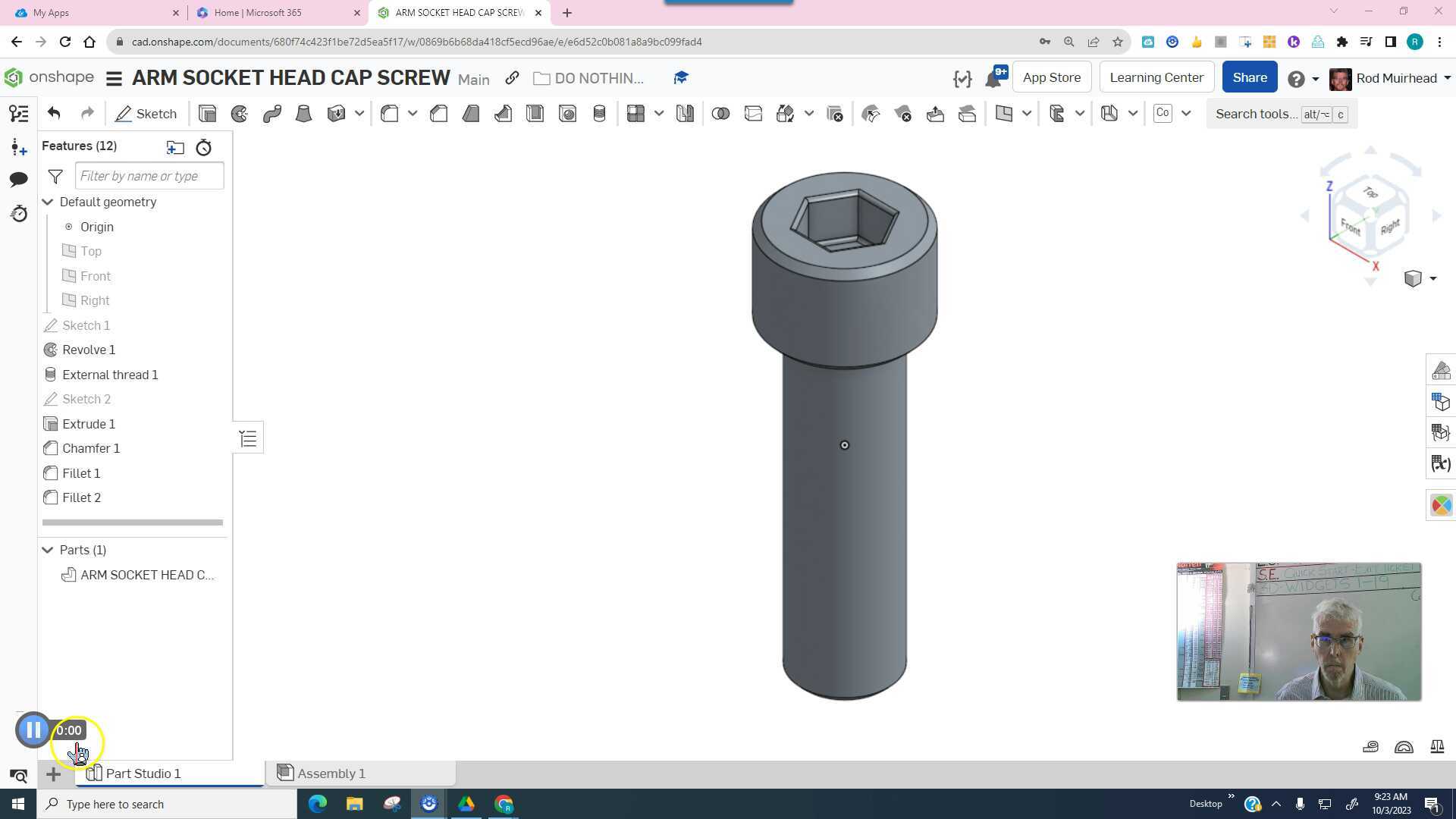The width and height of the screenshot is (1456, 819).
Task: Switch to the Assembly 1 tab
Action: 331,773
